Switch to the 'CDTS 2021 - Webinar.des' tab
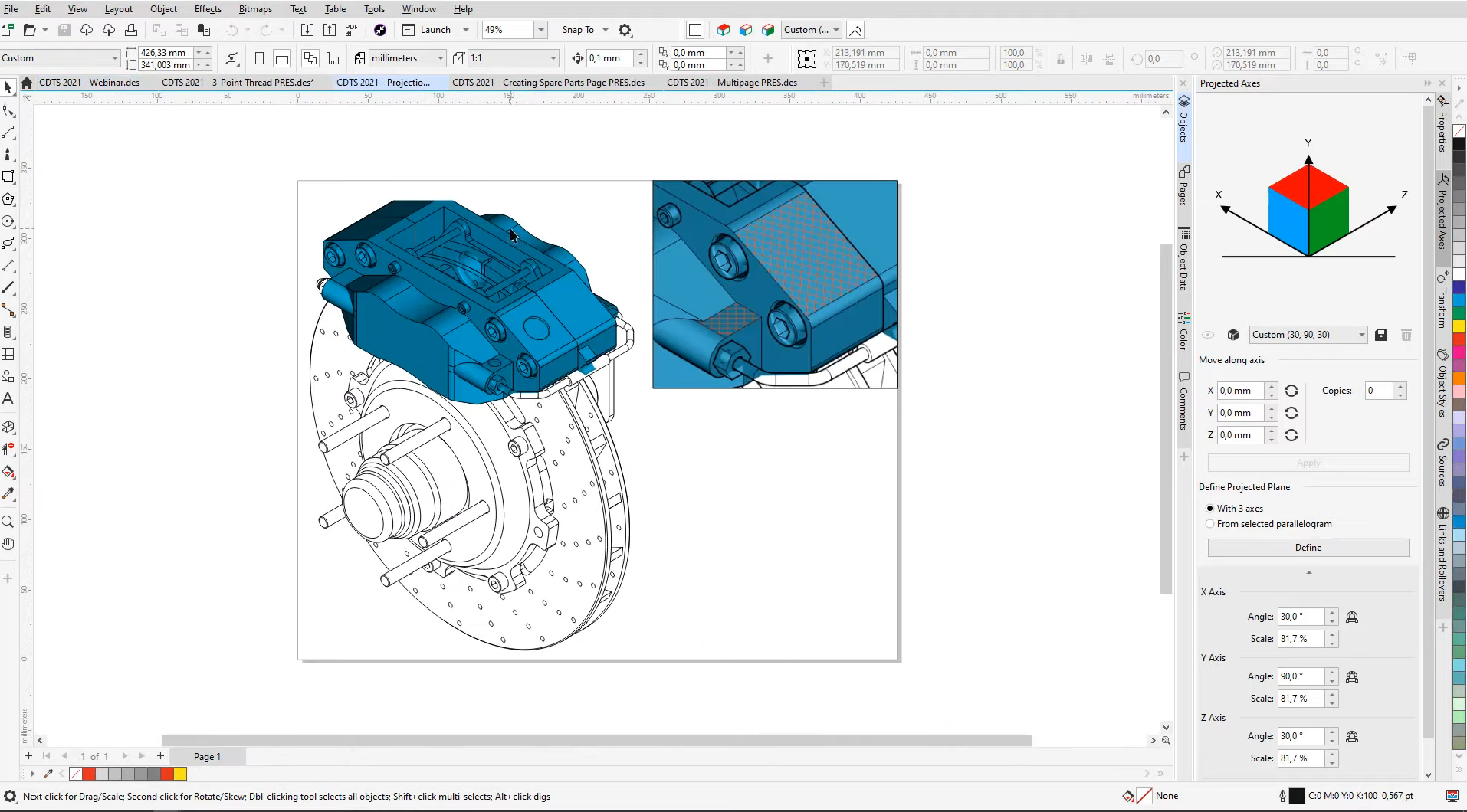 point(90,82)
